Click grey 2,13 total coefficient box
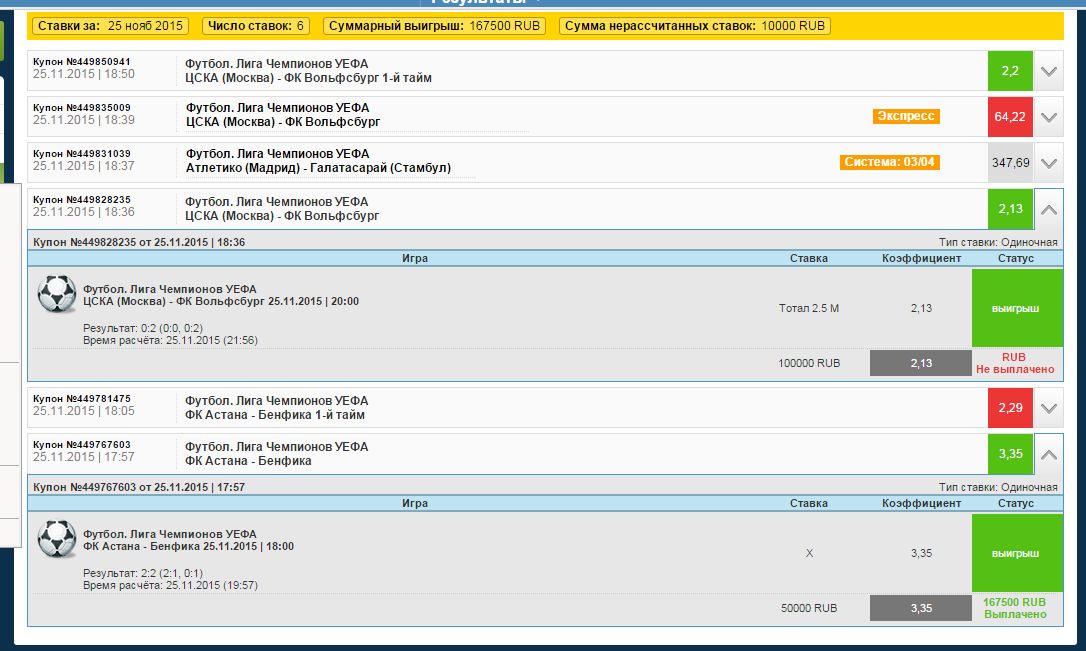This screenshot has width=1086, height=651. click(920, 363)
